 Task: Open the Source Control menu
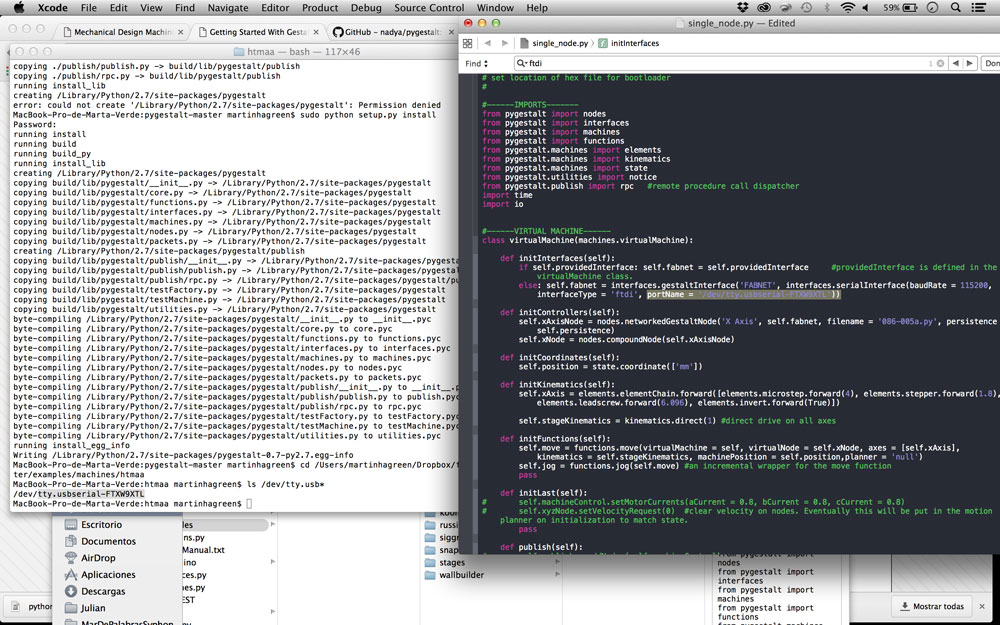point(429,8)
